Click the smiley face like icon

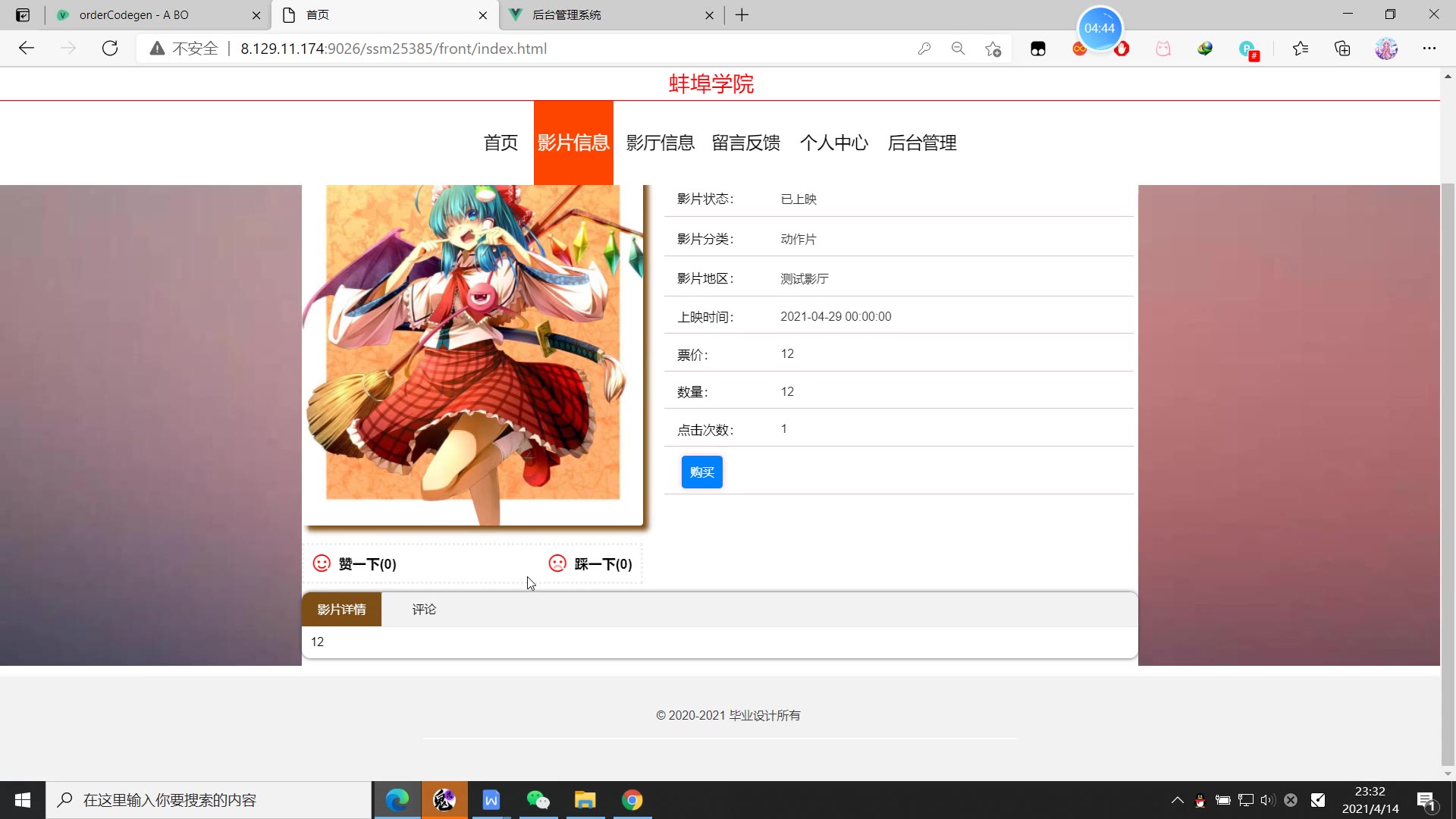[322, 563]
